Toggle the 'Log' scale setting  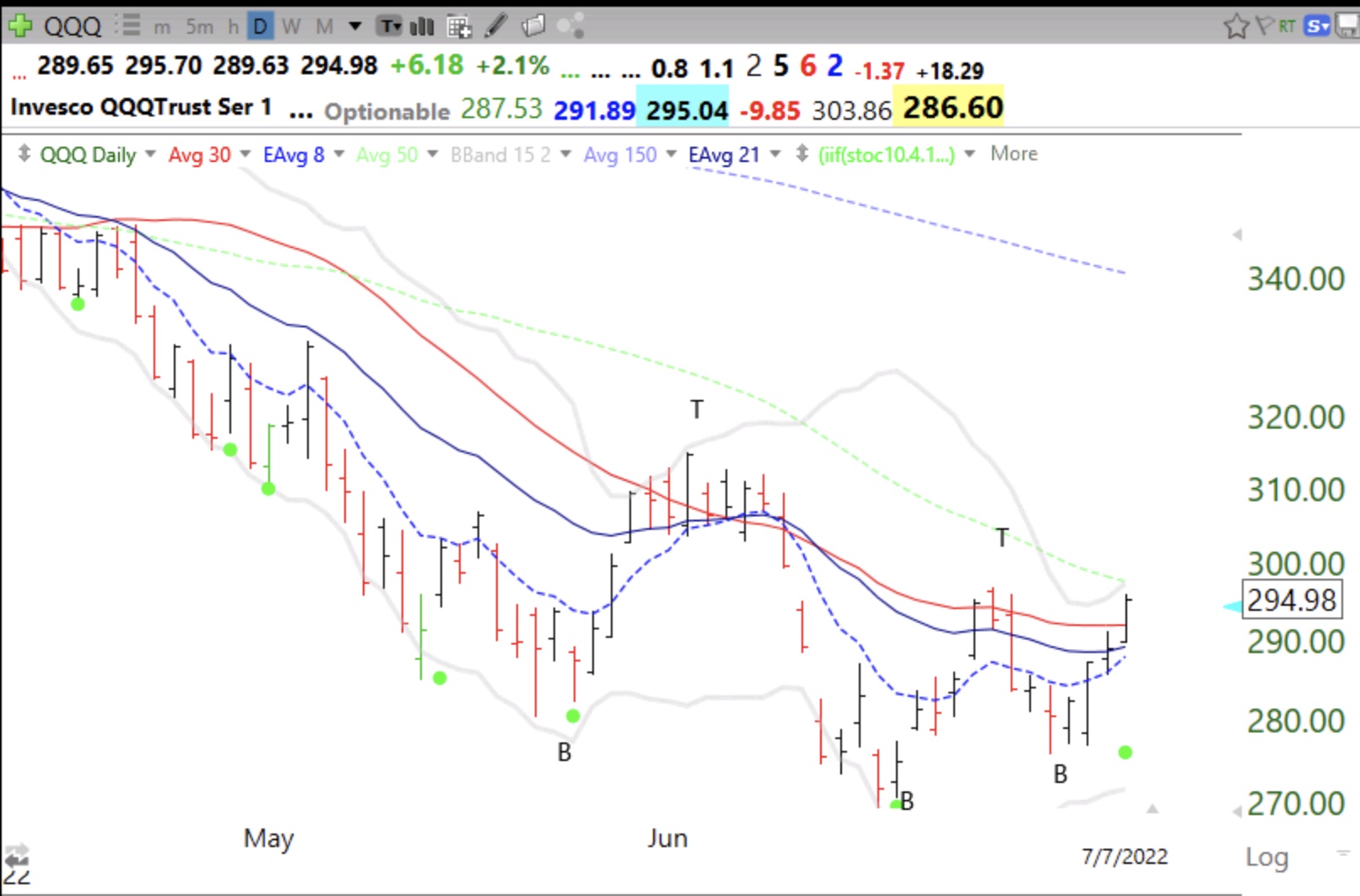[x=1267, y=856]
